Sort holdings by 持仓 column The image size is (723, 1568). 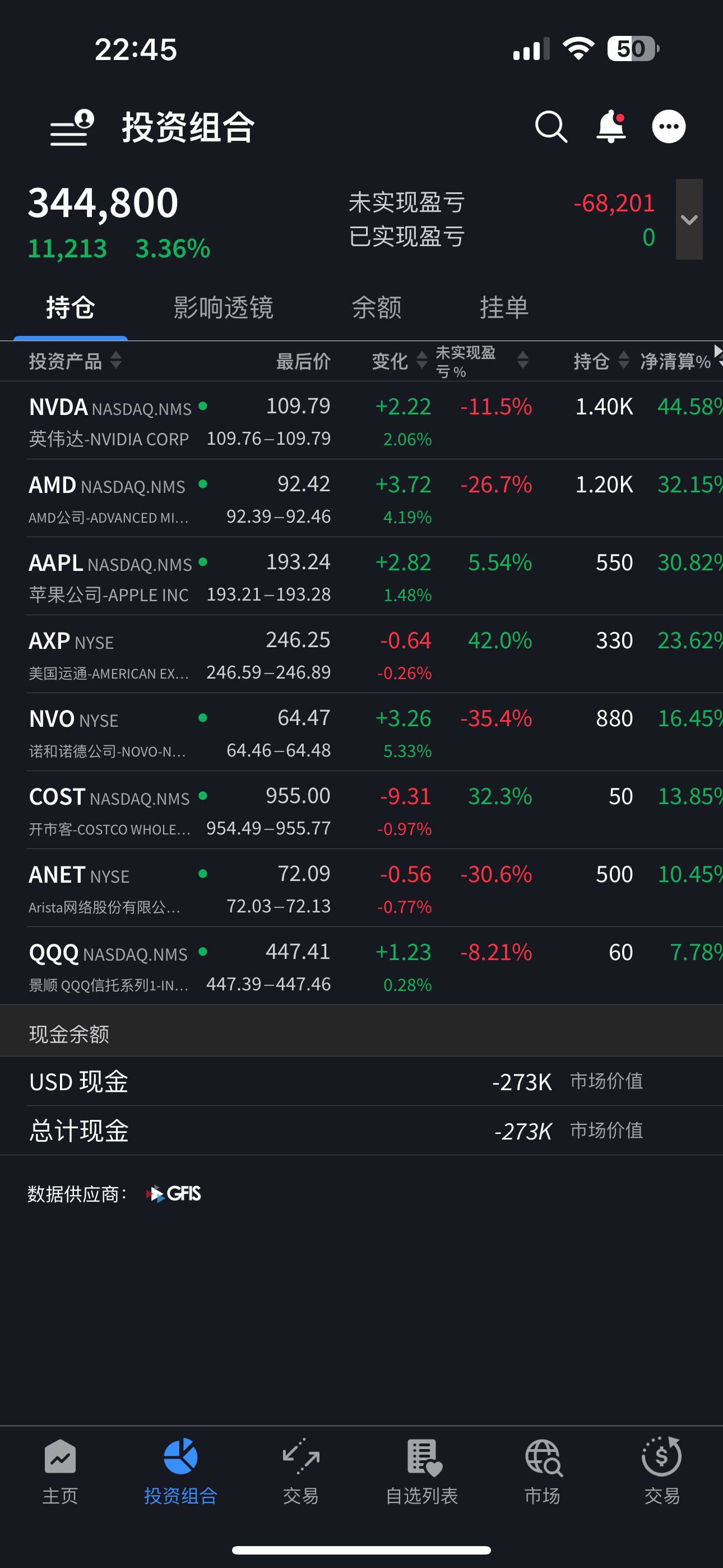point(623,361)
